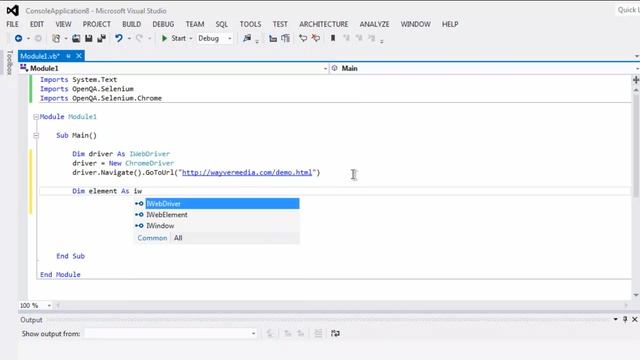Select IWindow in the IntelliSense list
The height and width of the screenshot is (360, 640).
point(217,226)
